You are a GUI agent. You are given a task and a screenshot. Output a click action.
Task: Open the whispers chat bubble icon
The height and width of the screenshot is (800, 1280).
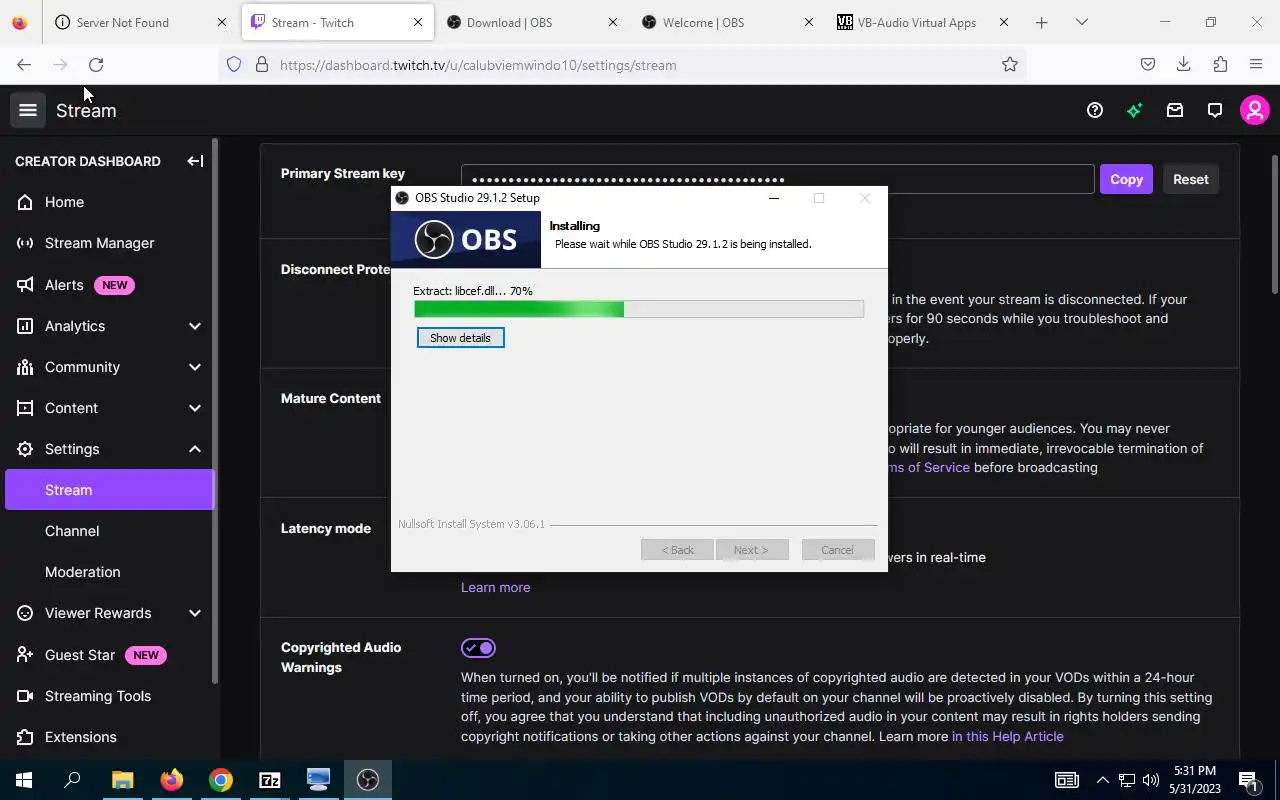point(1215,110)
